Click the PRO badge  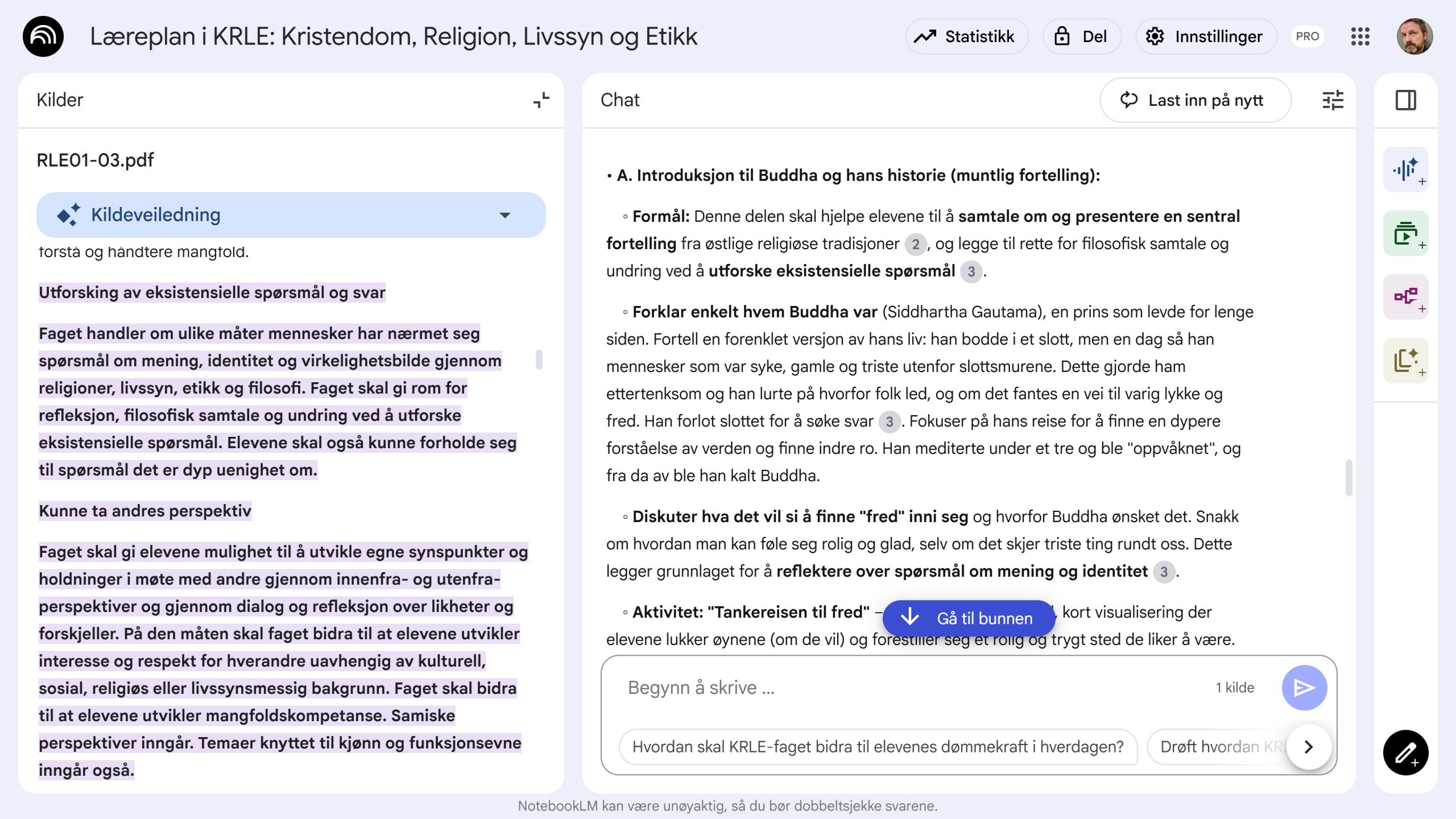click(x=1307, y=36)
